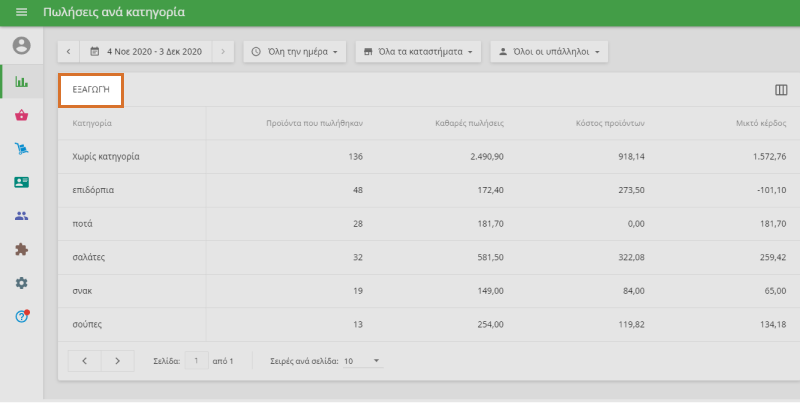800x403 pixels.
Task: Select the reports bar chart icon
Action: pos(21,81)
